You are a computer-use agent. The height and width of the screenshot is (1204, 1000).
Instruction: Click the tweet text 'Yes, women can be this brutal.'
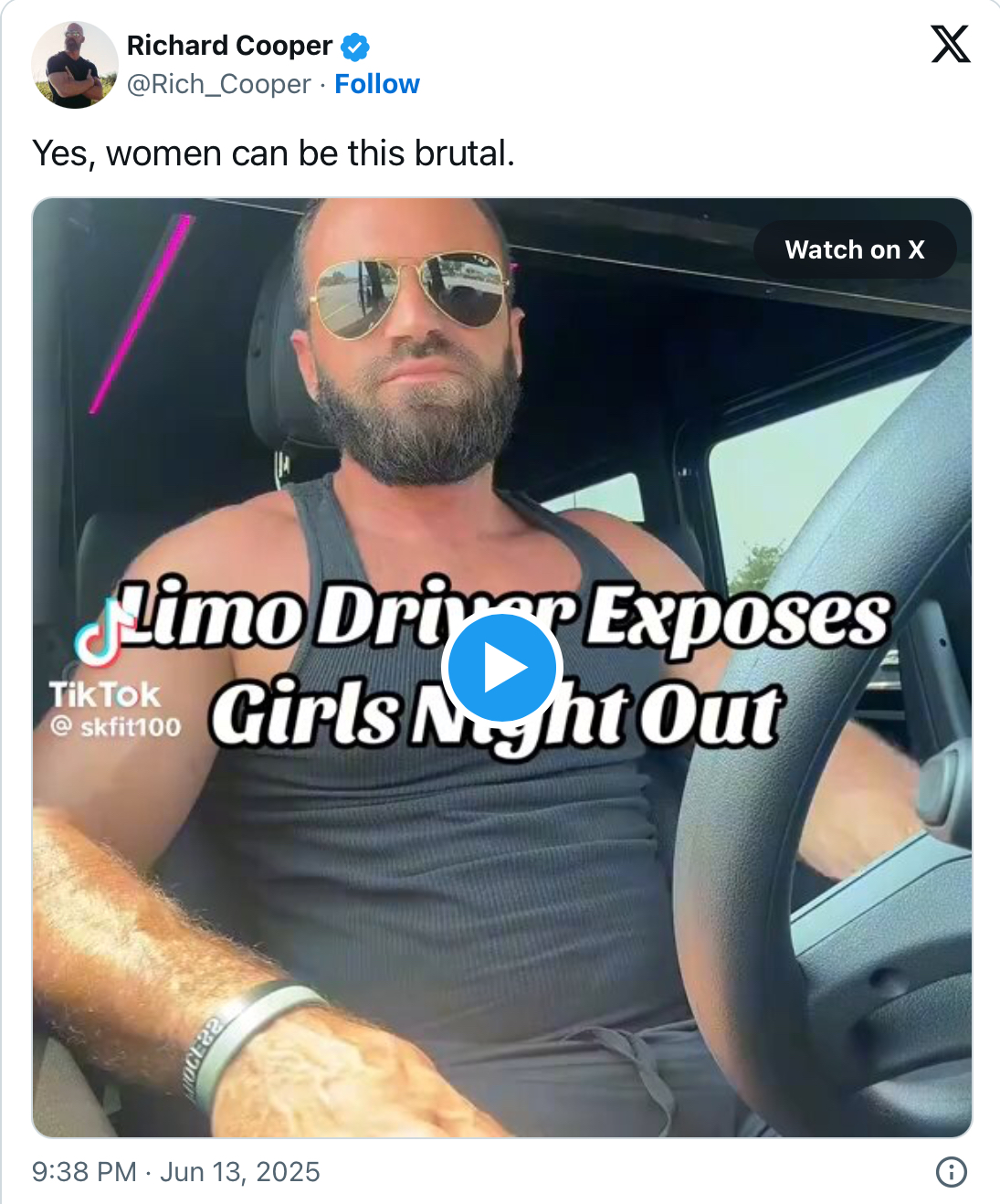pyautogui.click(x=274, y=153)
